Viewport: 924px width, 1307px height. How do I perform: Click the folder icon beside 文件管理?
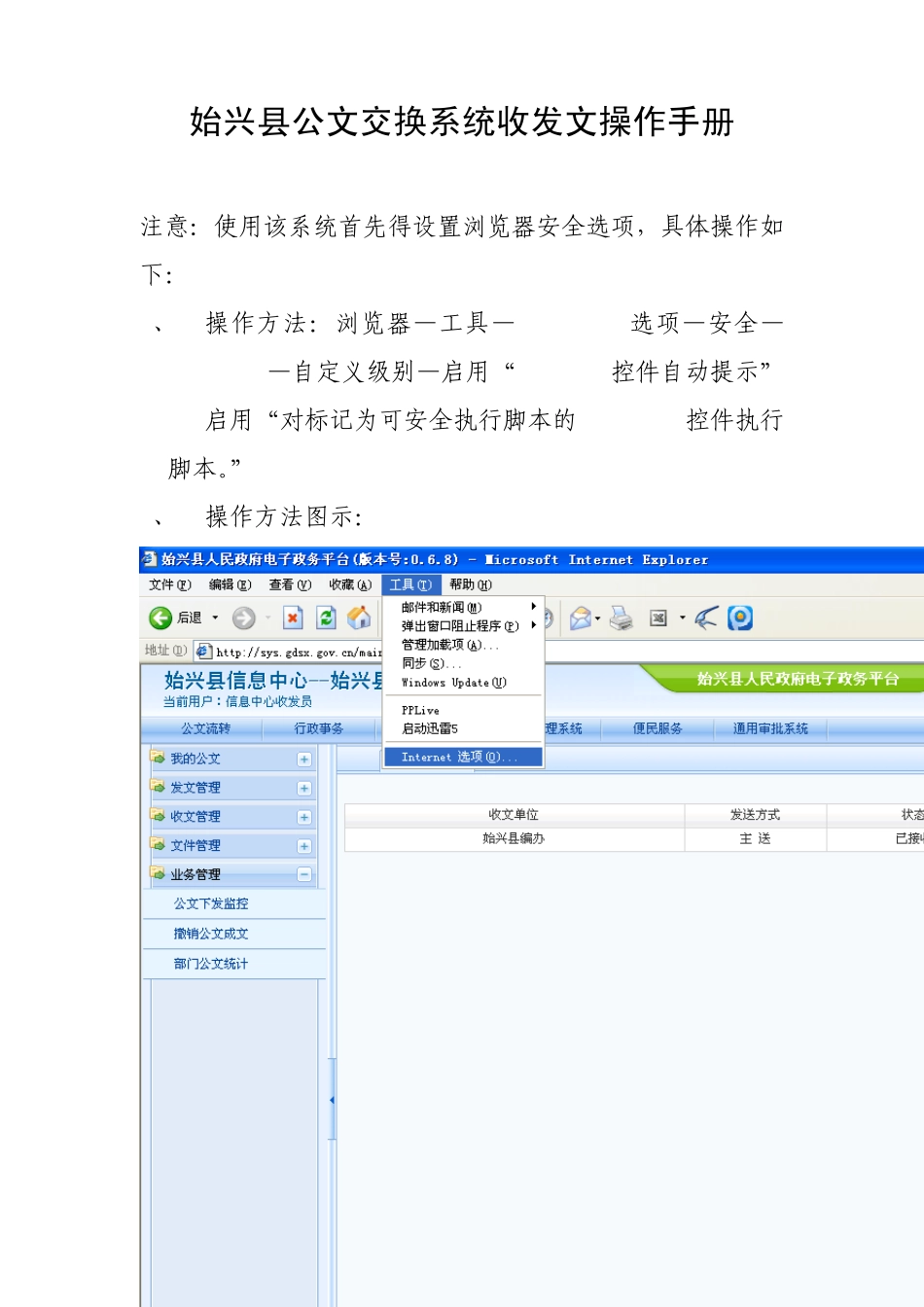point(158,845)
